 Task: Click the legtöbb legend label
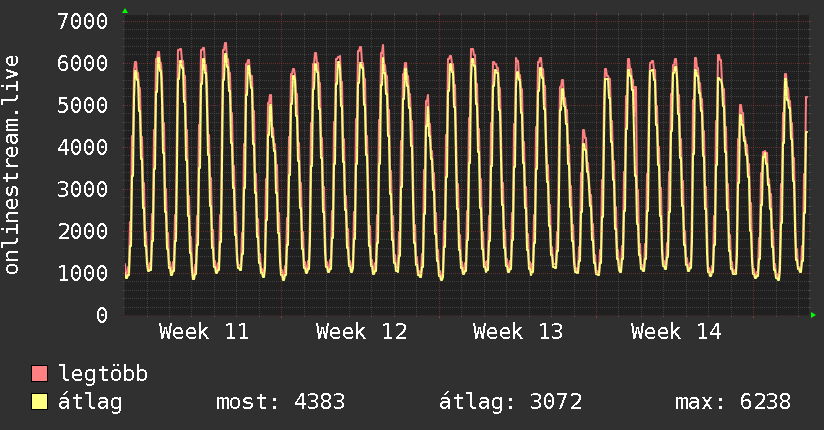point(104,375)
